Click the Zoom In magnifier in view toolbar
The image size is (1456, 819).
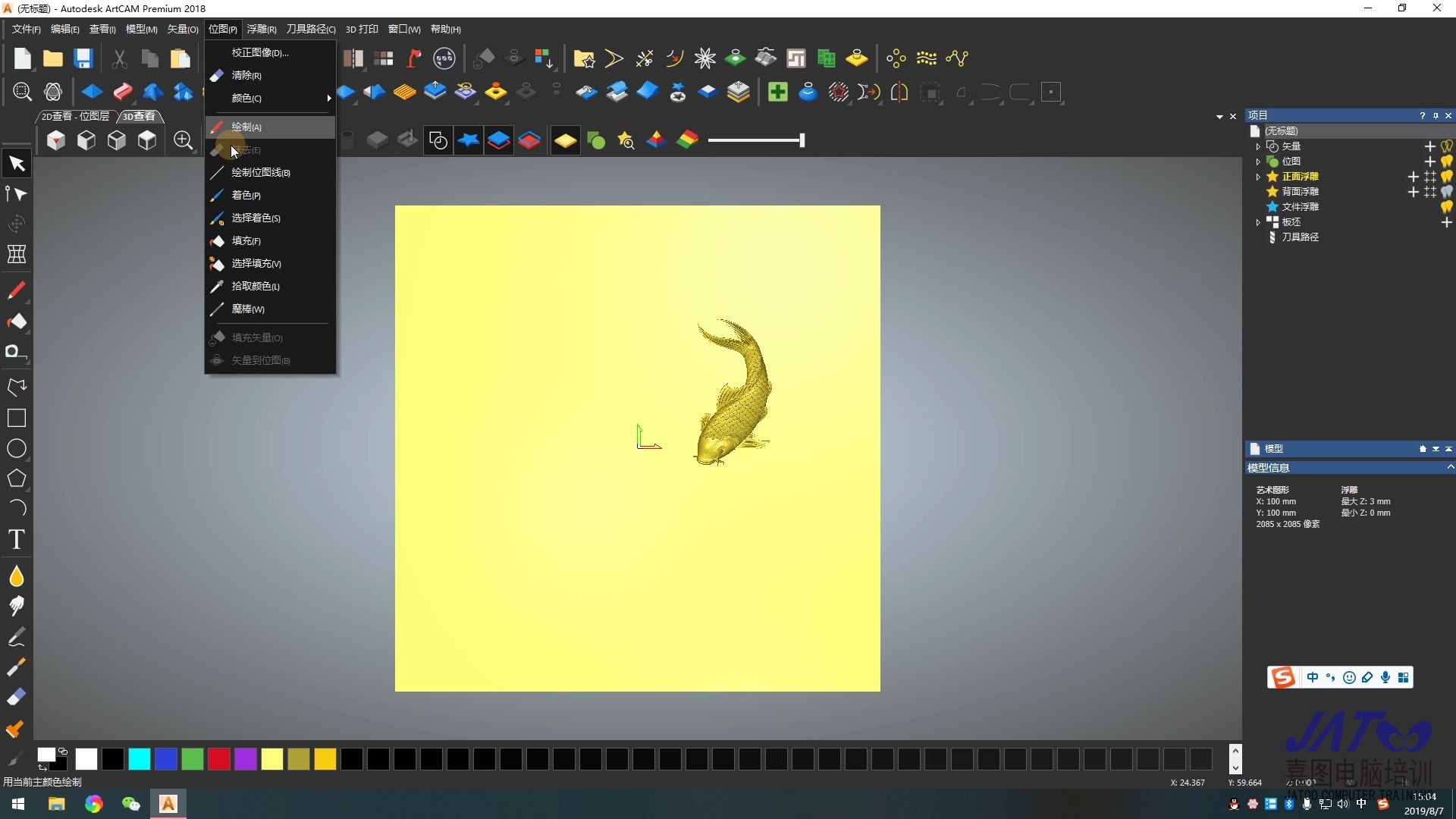pyautogui.click(x=183, y=140)
